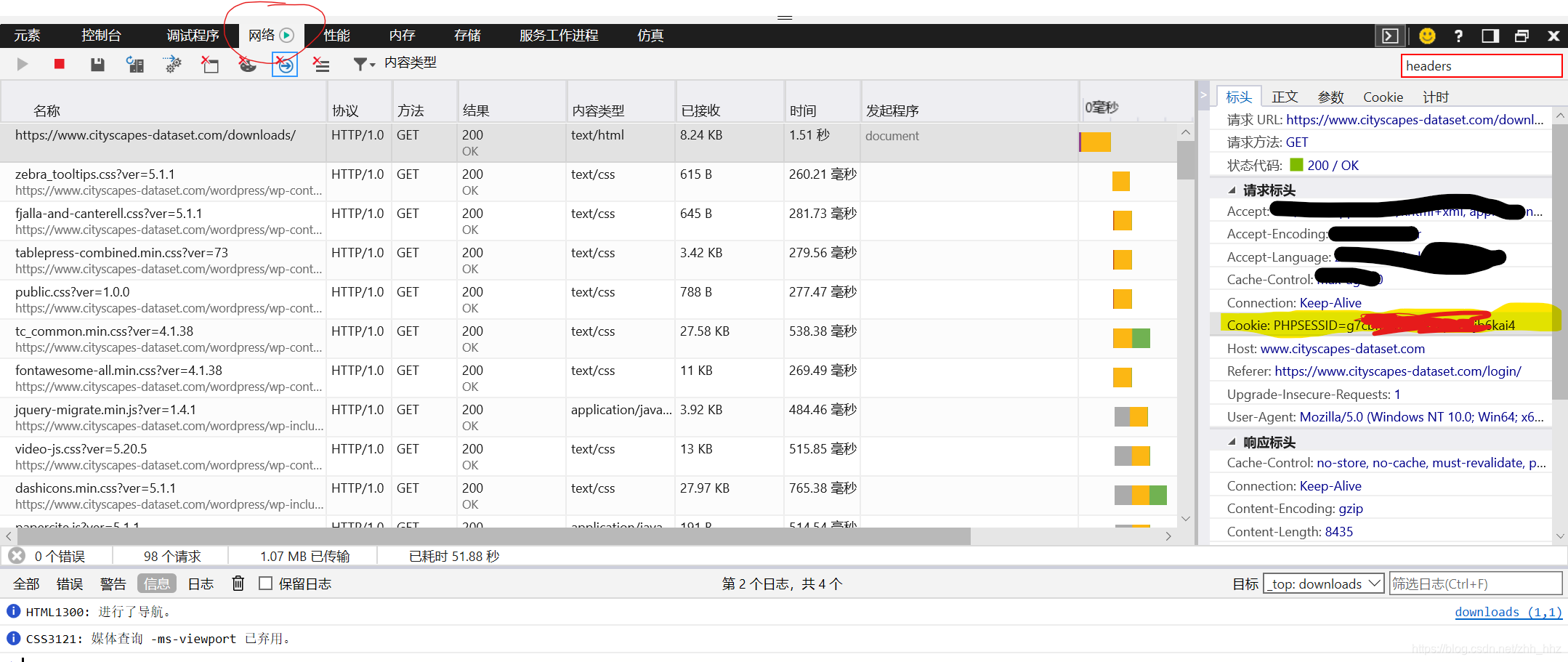Click the 筛选日志 filter input field
Screen dimensions: 1568x662
(1476, 584)
